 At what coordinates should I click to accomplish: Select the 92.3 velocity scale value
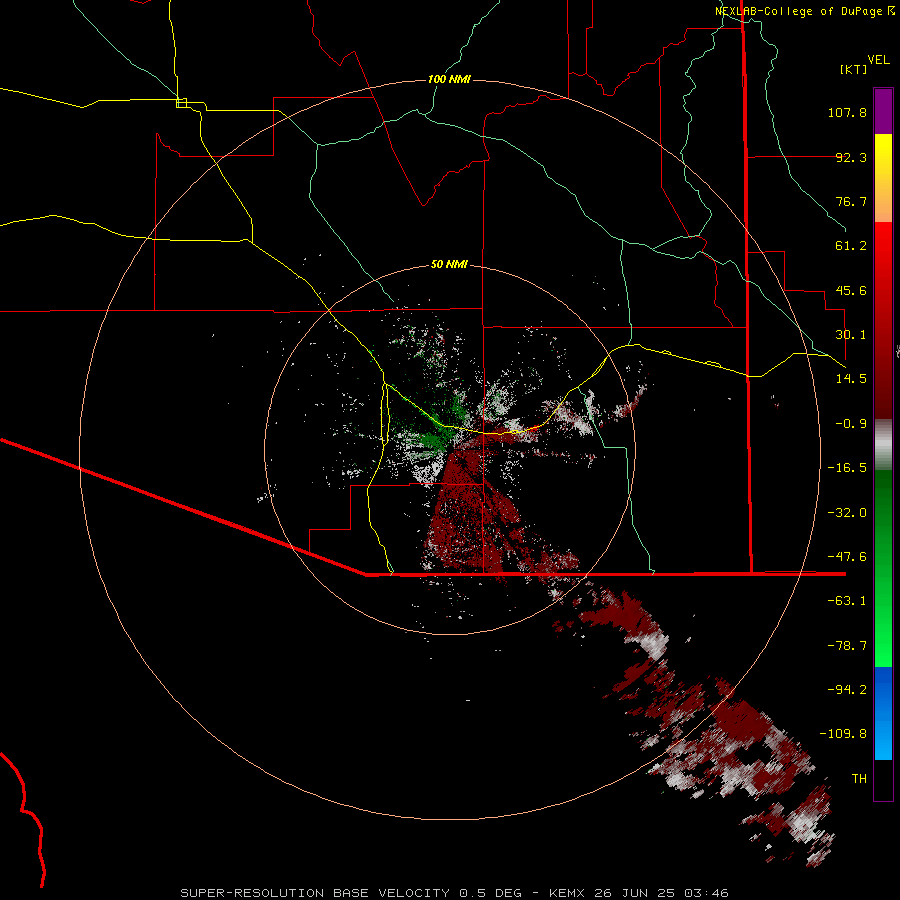[x=851, y=157]
